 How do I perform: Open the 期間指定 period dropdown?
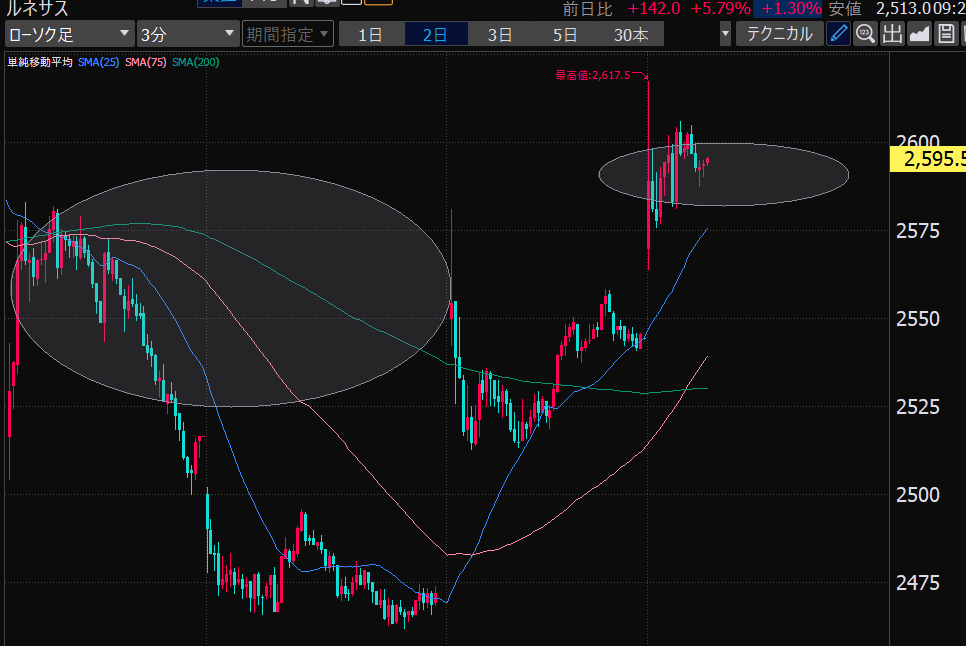tap(284, 34)
